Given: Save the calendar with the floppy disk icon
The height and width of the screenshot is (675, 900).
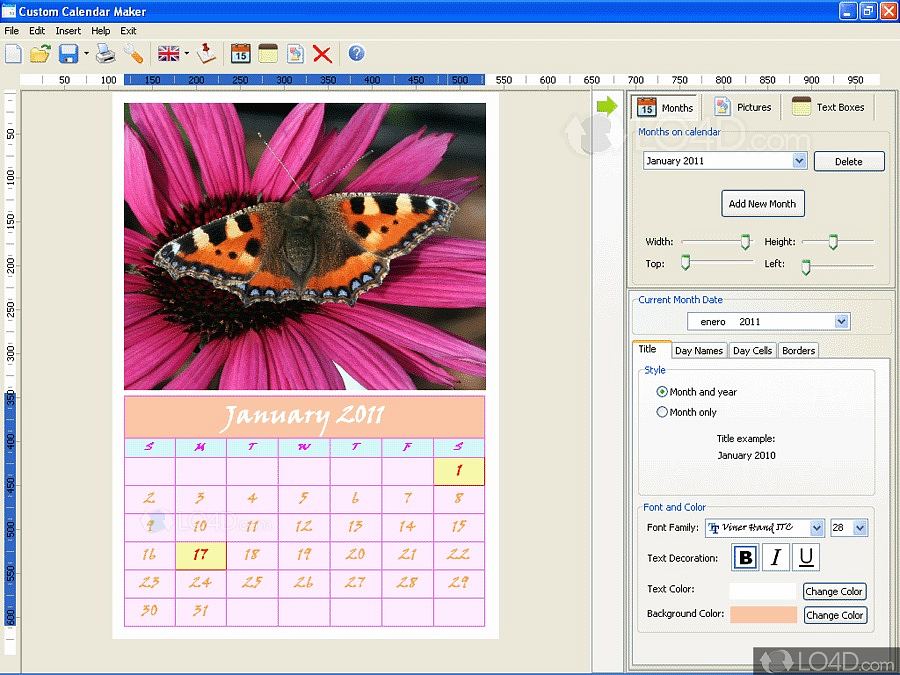Looking at the screenshot, I should 68,54.
